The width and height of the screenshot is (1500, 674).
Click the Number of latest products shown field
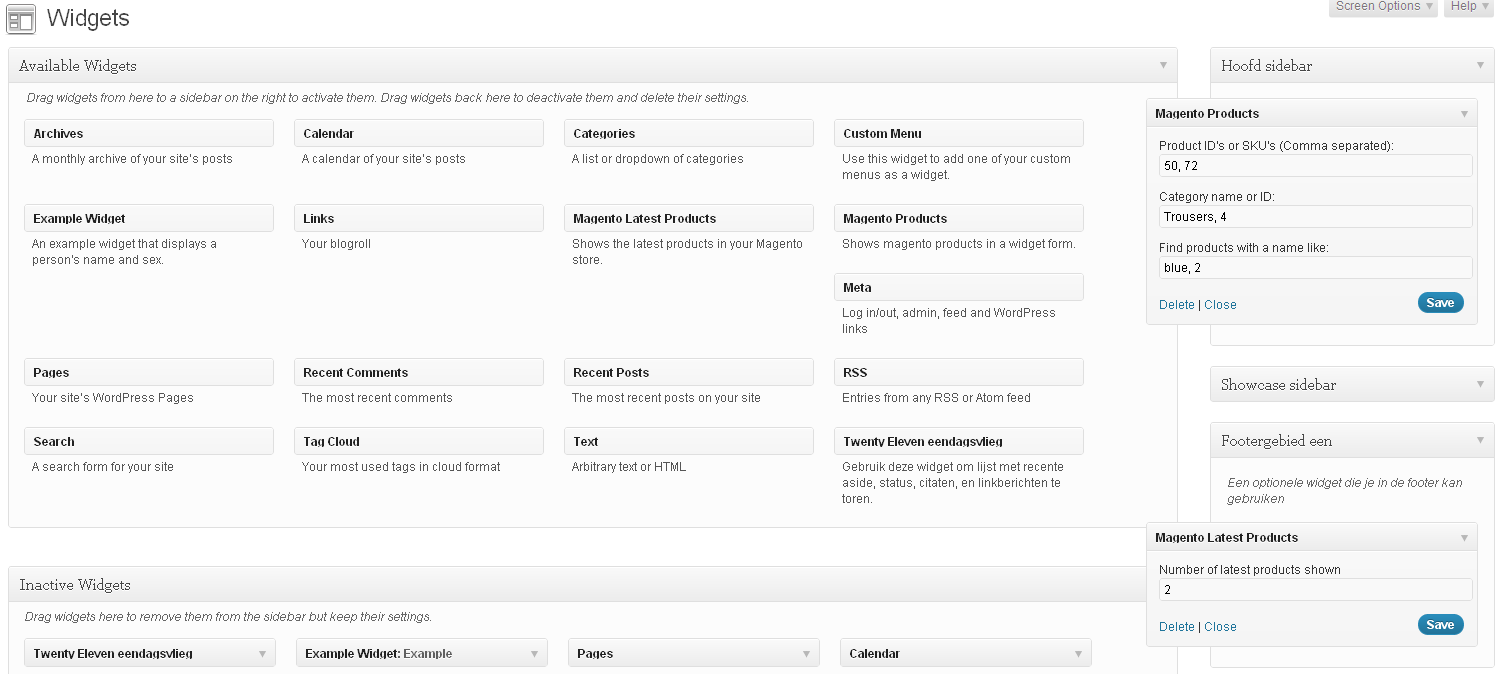[x=1316, y=589]
